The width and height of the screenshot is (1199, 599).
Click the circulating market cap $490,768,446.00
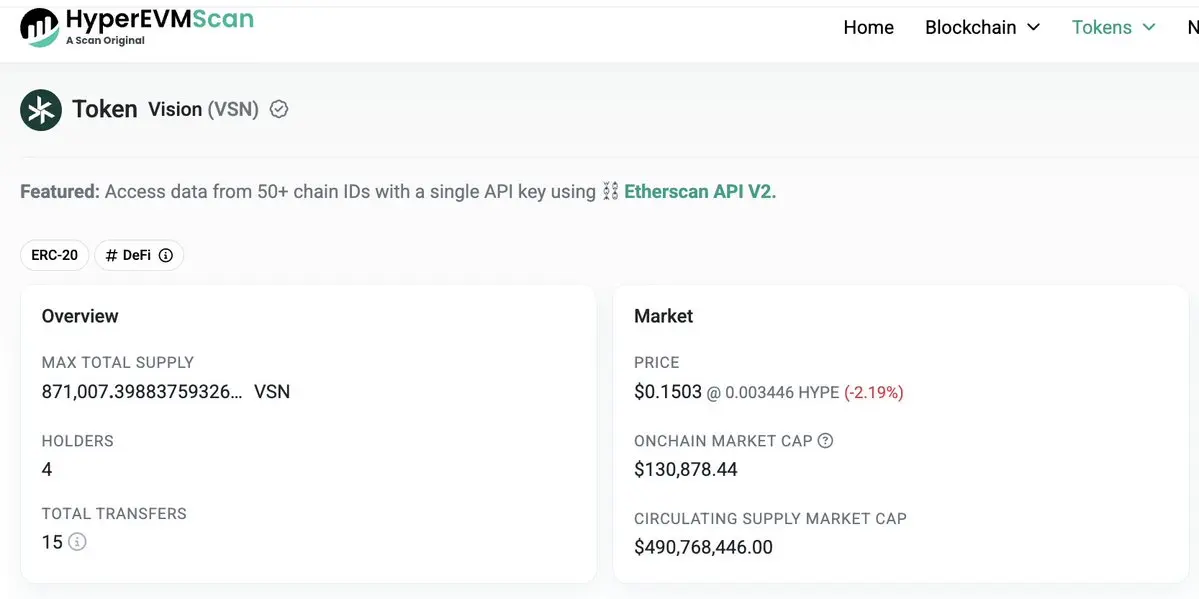[x=703, y=547]
